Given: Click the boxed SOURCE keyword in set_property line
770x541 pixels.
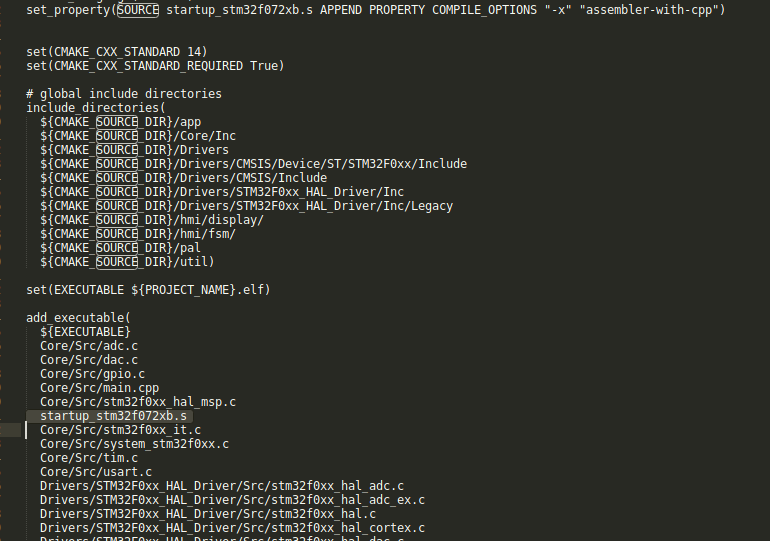Looking at the screenshot, I should pos(138,10).
